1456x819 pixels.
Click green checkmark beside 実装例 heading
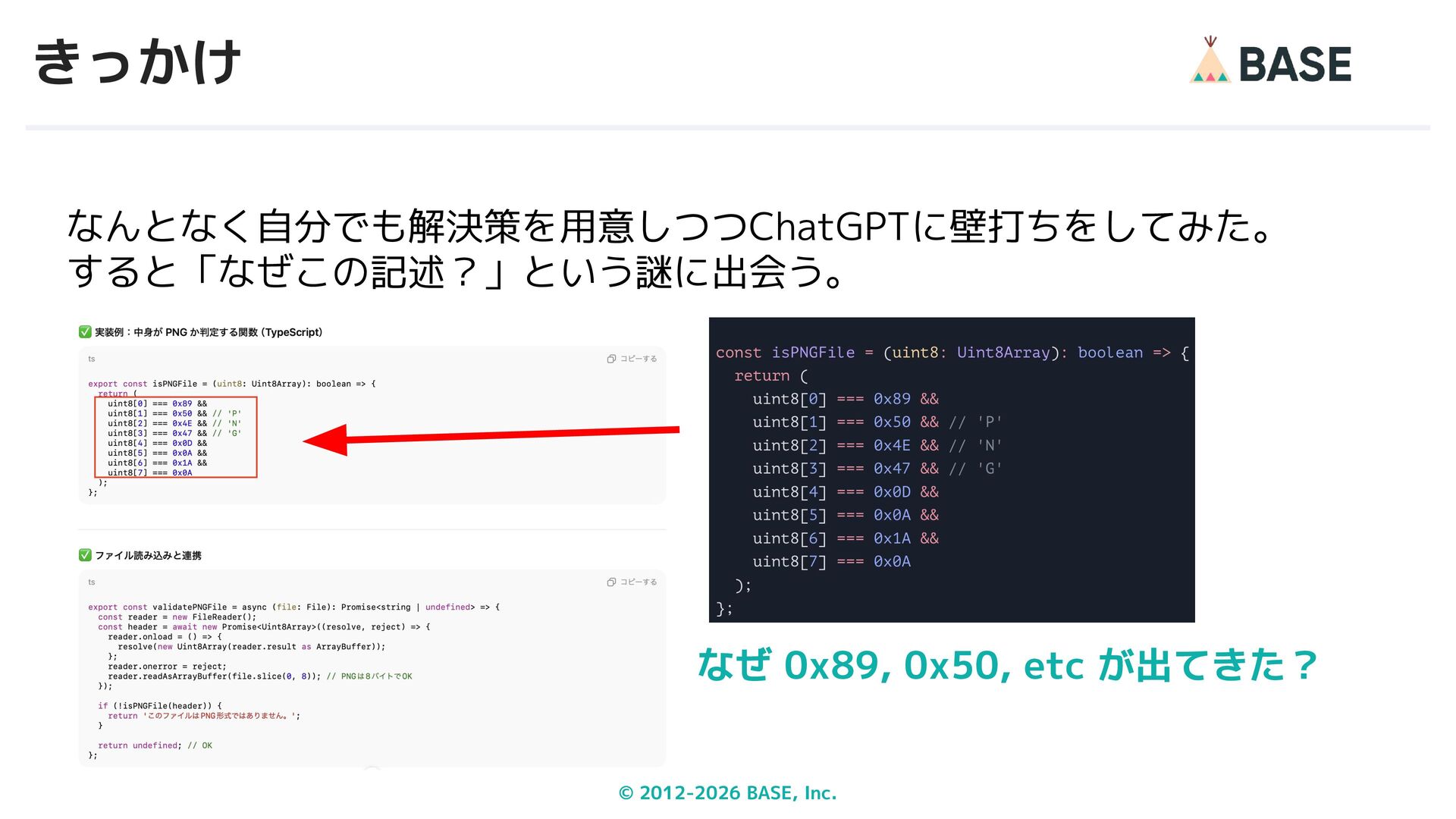(85, 331)
